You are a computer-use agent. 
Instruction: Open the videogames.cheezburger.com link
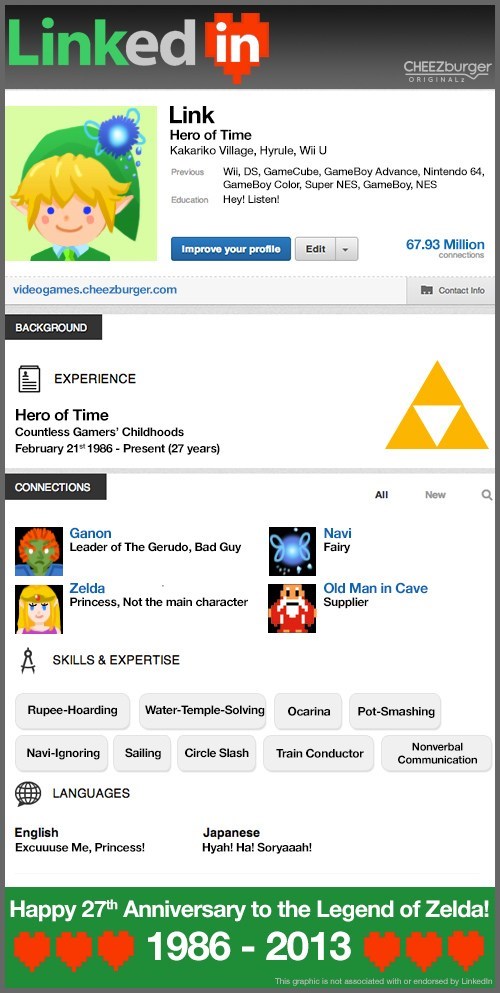coord(95,290)
